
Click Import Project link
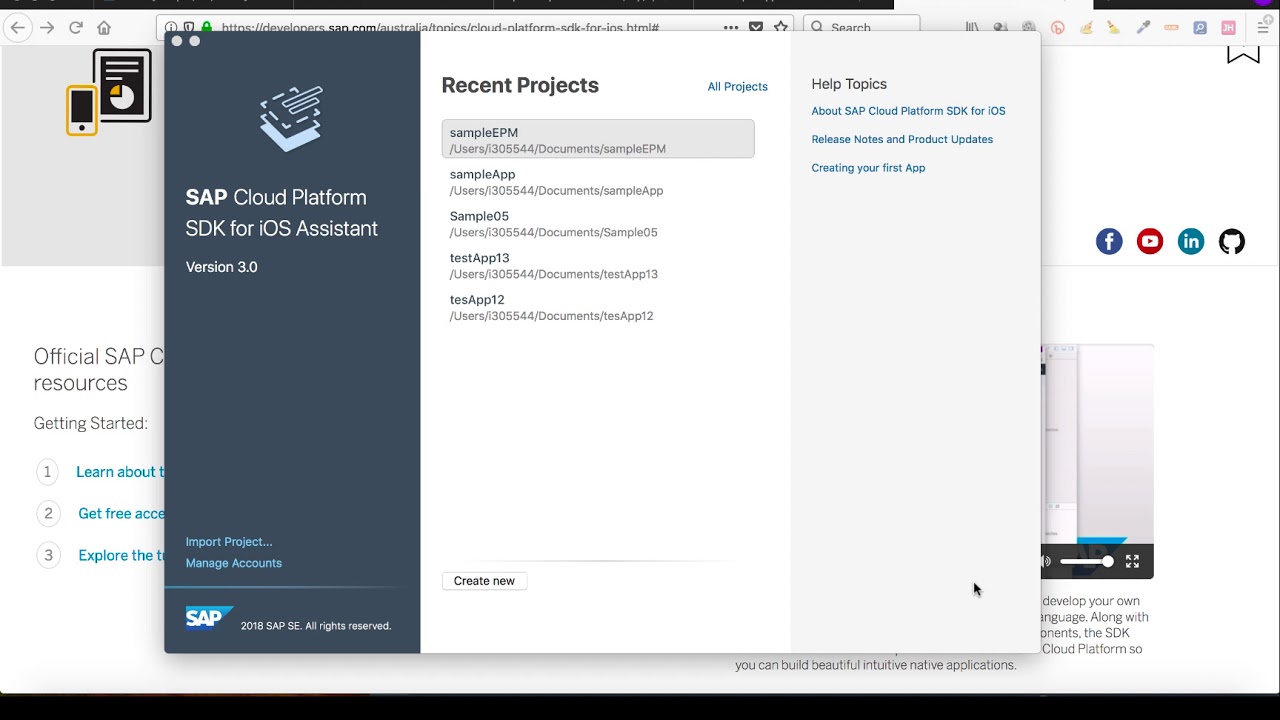point(229,542)
